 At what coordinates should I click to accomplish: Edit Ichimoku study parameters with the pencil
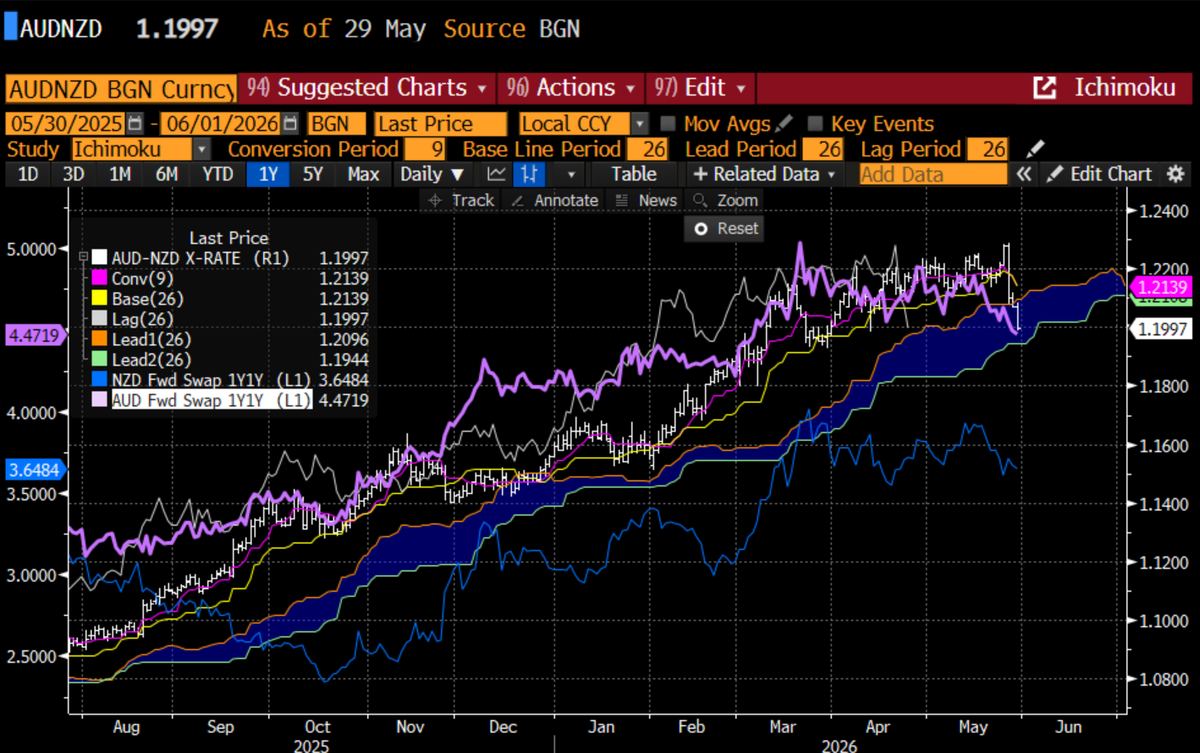click(1036, 150)
